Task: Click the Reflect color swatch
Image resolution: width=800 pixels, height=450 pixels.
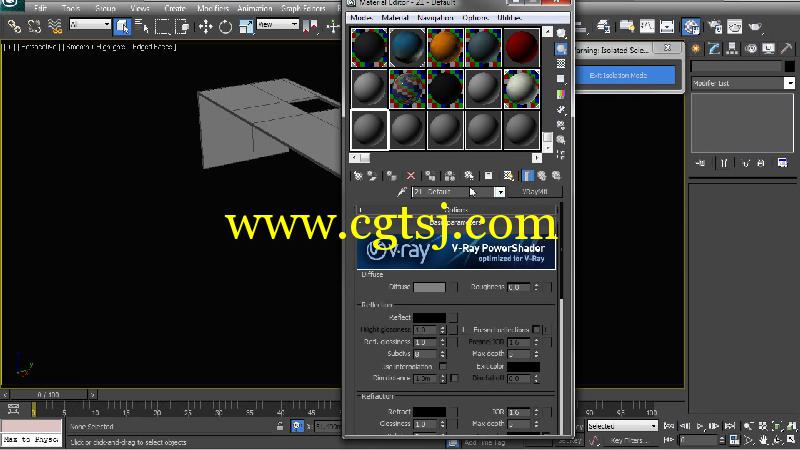Action: point(429,317)
